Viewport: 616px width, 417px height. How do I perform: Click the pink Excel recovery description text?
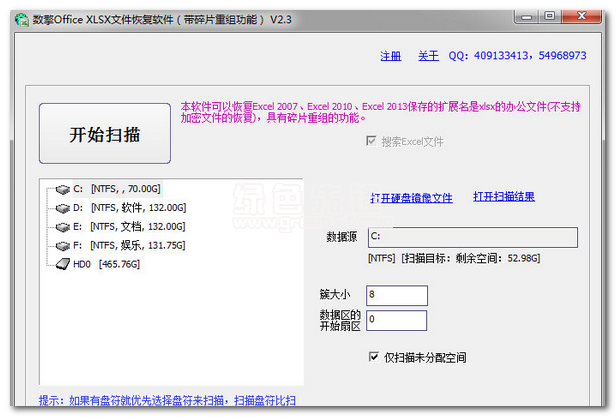pos(380,112)
